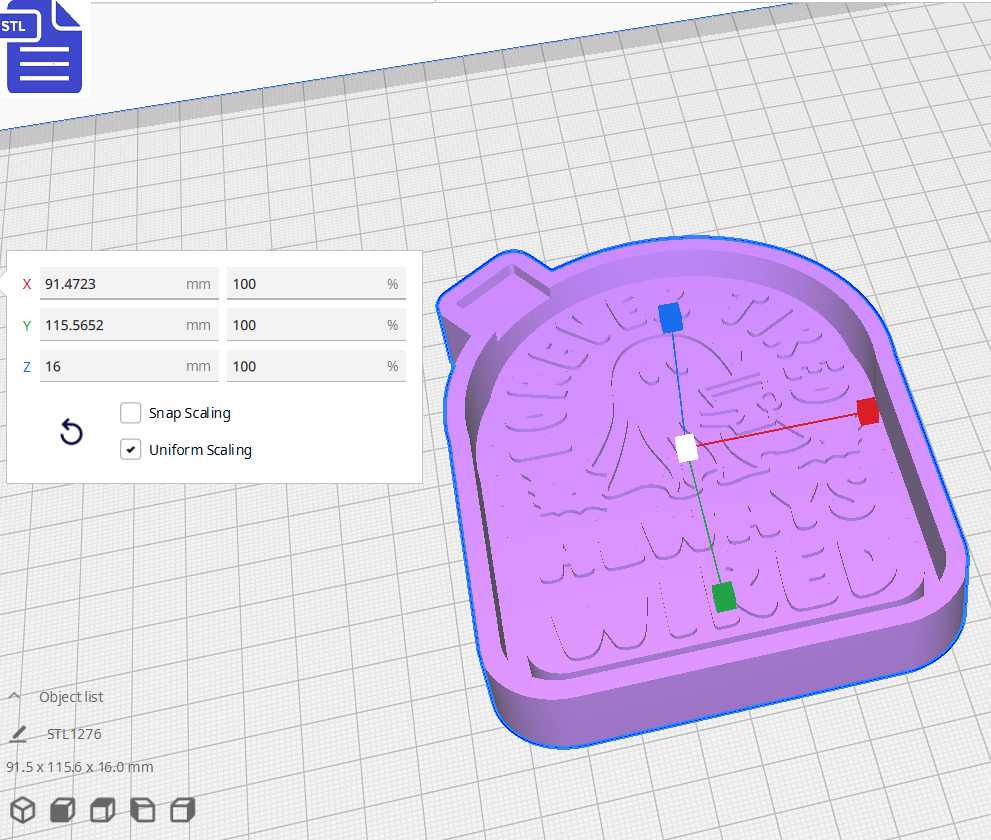
Task: Click the green Y-axis scale handle
Action: pos(723,597)
